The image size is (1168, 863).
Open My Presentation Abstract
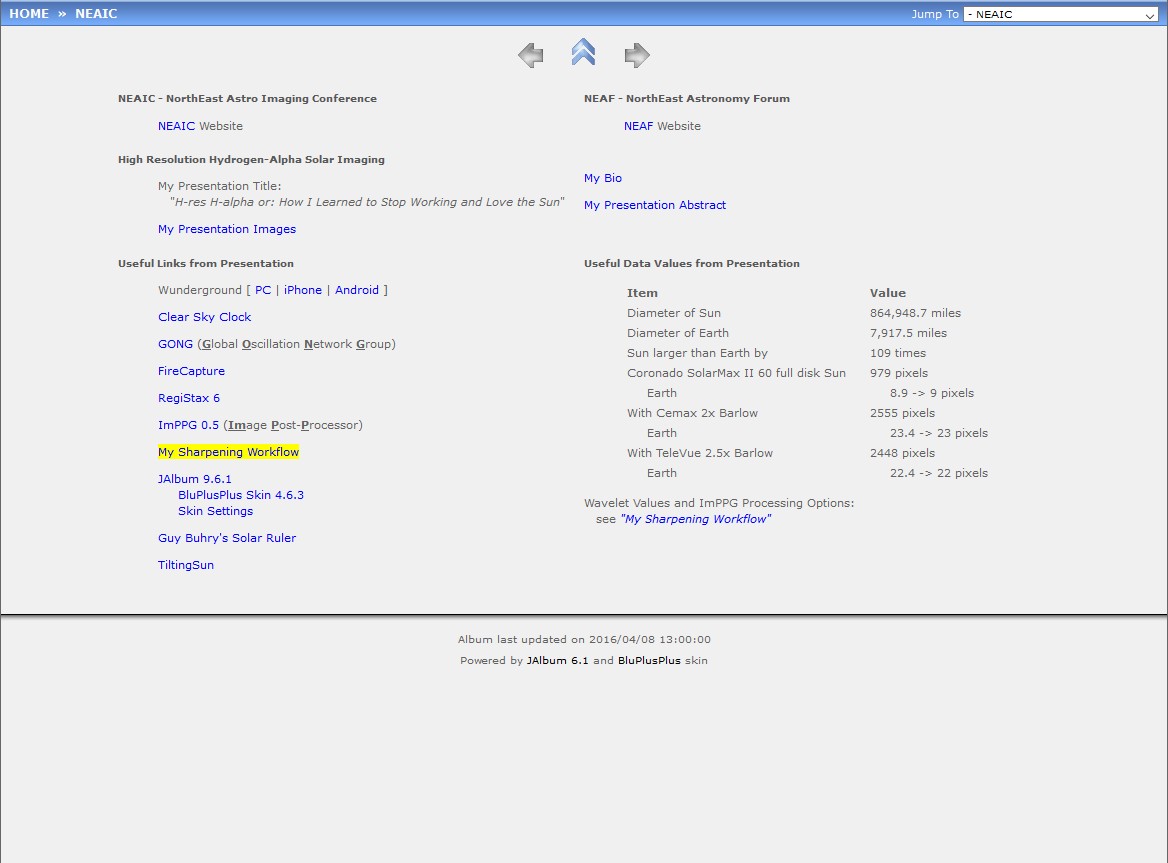[655, 205]
